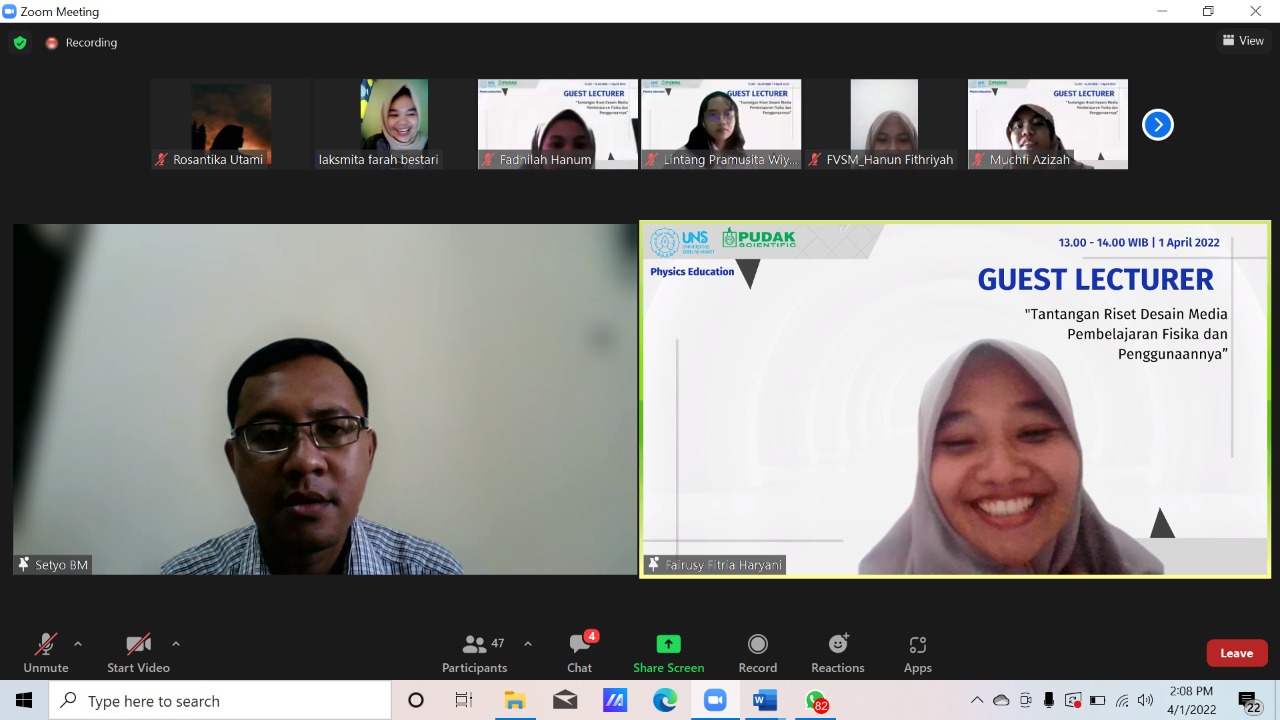Expand video options arrow beside Start Video
Viewport: 1280px width, 720px height.
click(176, 644)
